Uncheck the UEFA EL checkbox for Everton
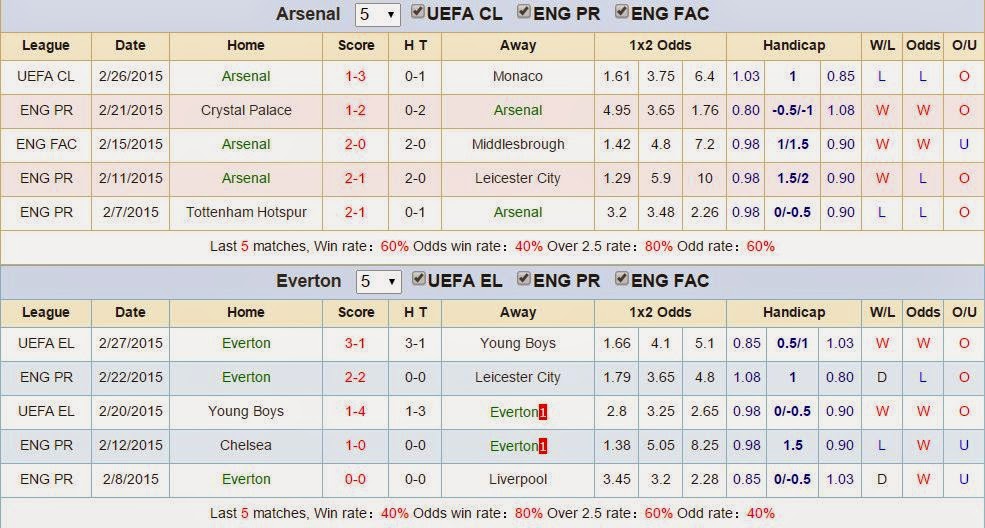Viewport: 985px width, 528px height. pos(418,279)
